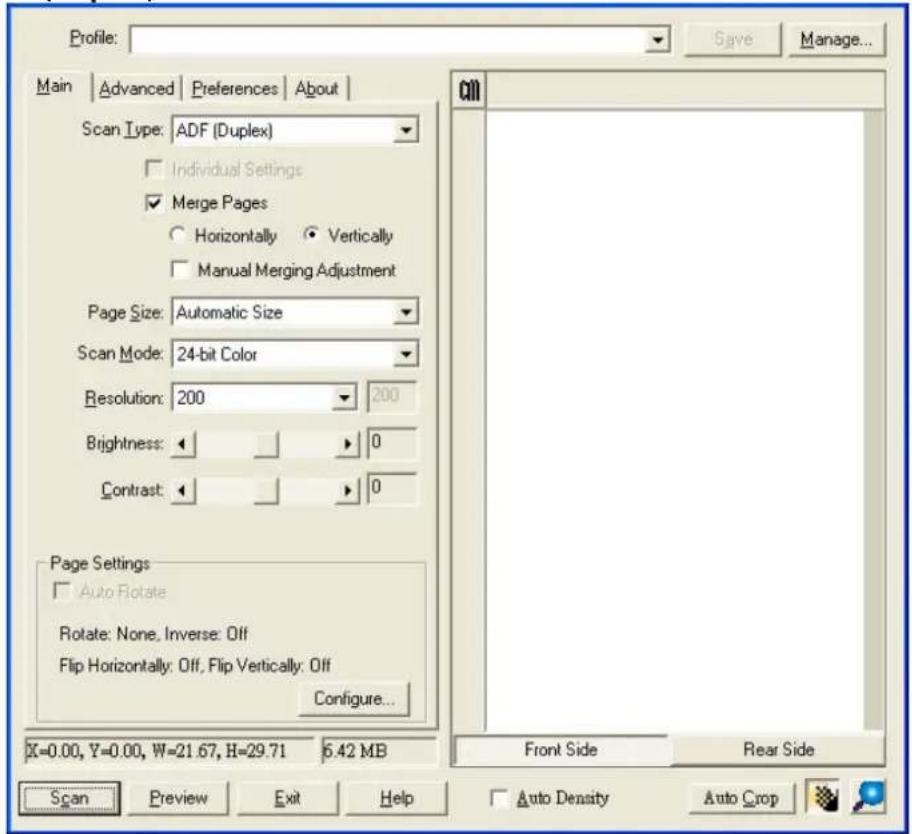
Task: Open the Advanced tab
Action: (137, 89)
